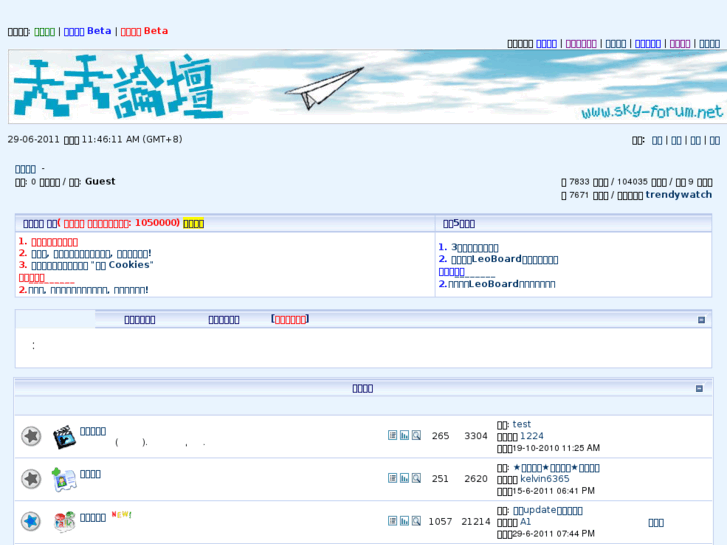The width and height of the screenshot is (727, 545).
Task: Click the Guest username text
Action: pos(100,181)
